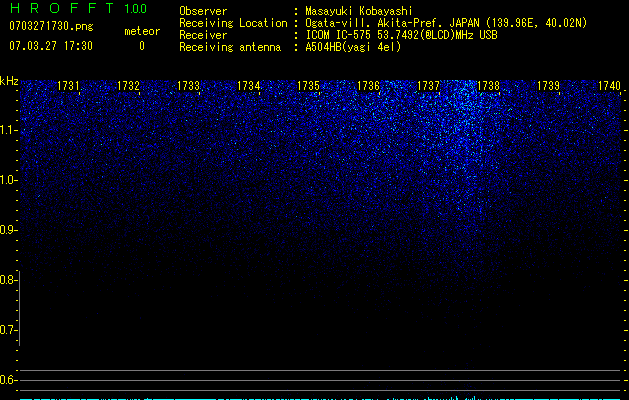This screenshot has width=629, height=400.
Task: Click time marker 1731
Action: (68, 86)
